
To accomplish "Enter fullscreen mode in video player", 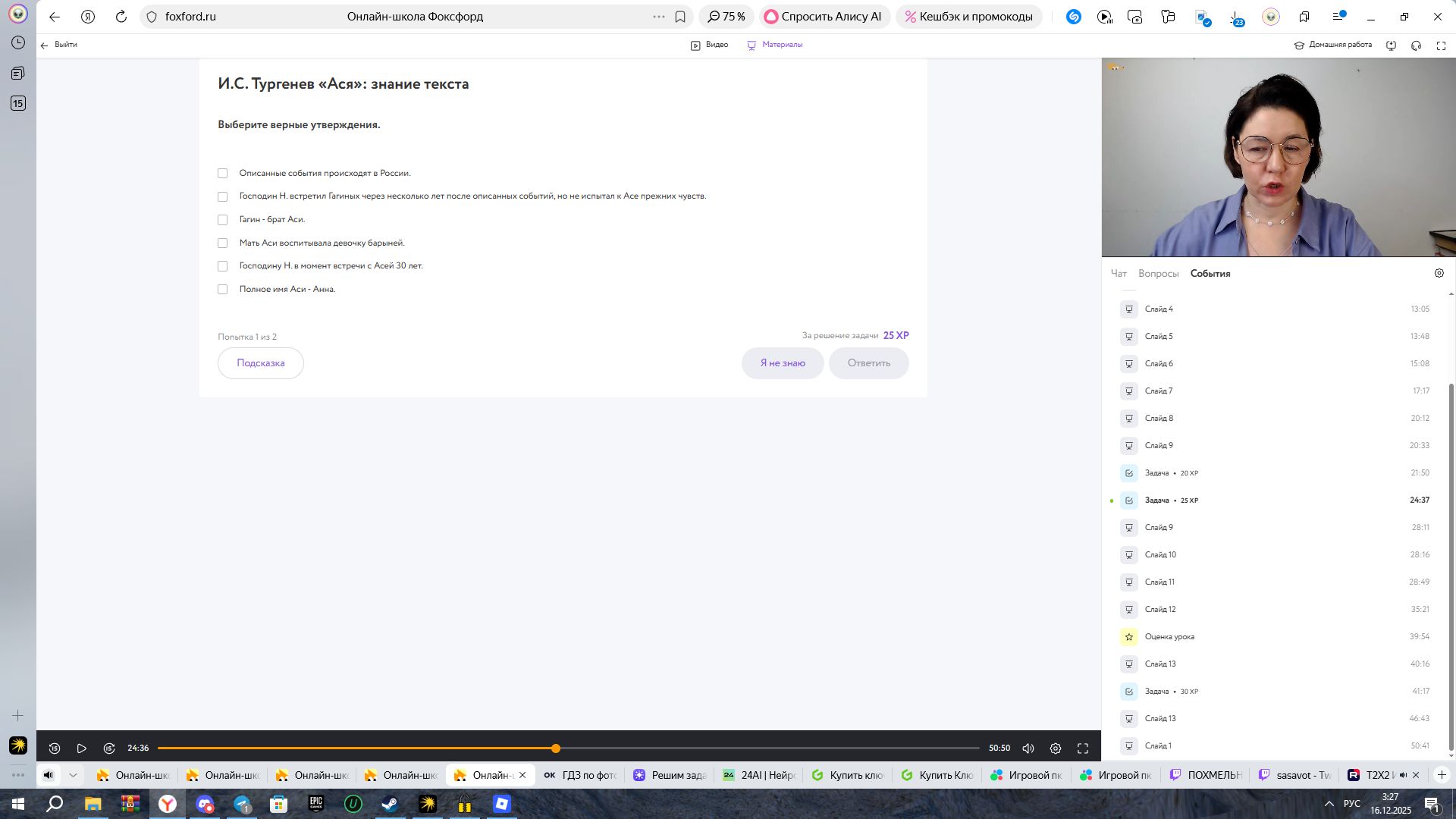I will [x=1083, y=748].
